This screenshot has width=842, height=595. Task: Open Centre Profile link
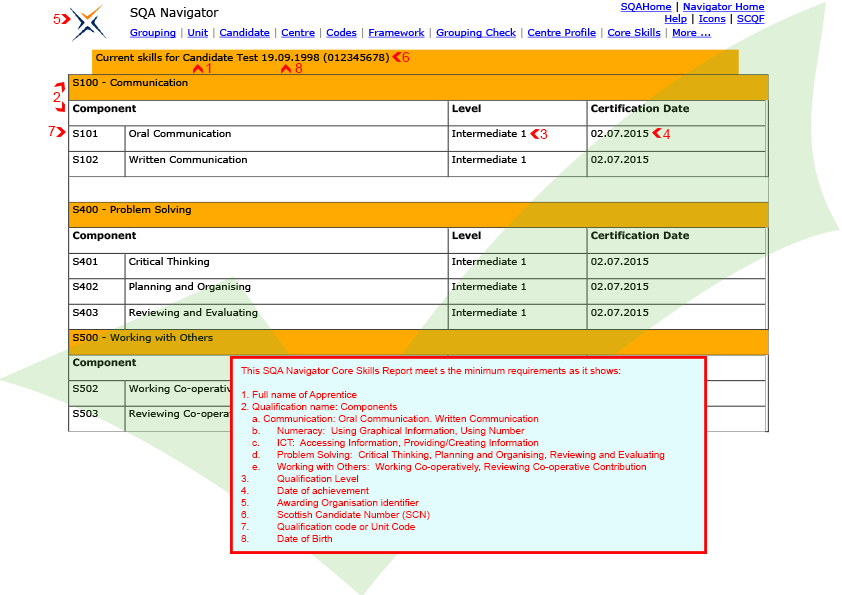pyautogui.click(x=562, y=33)
